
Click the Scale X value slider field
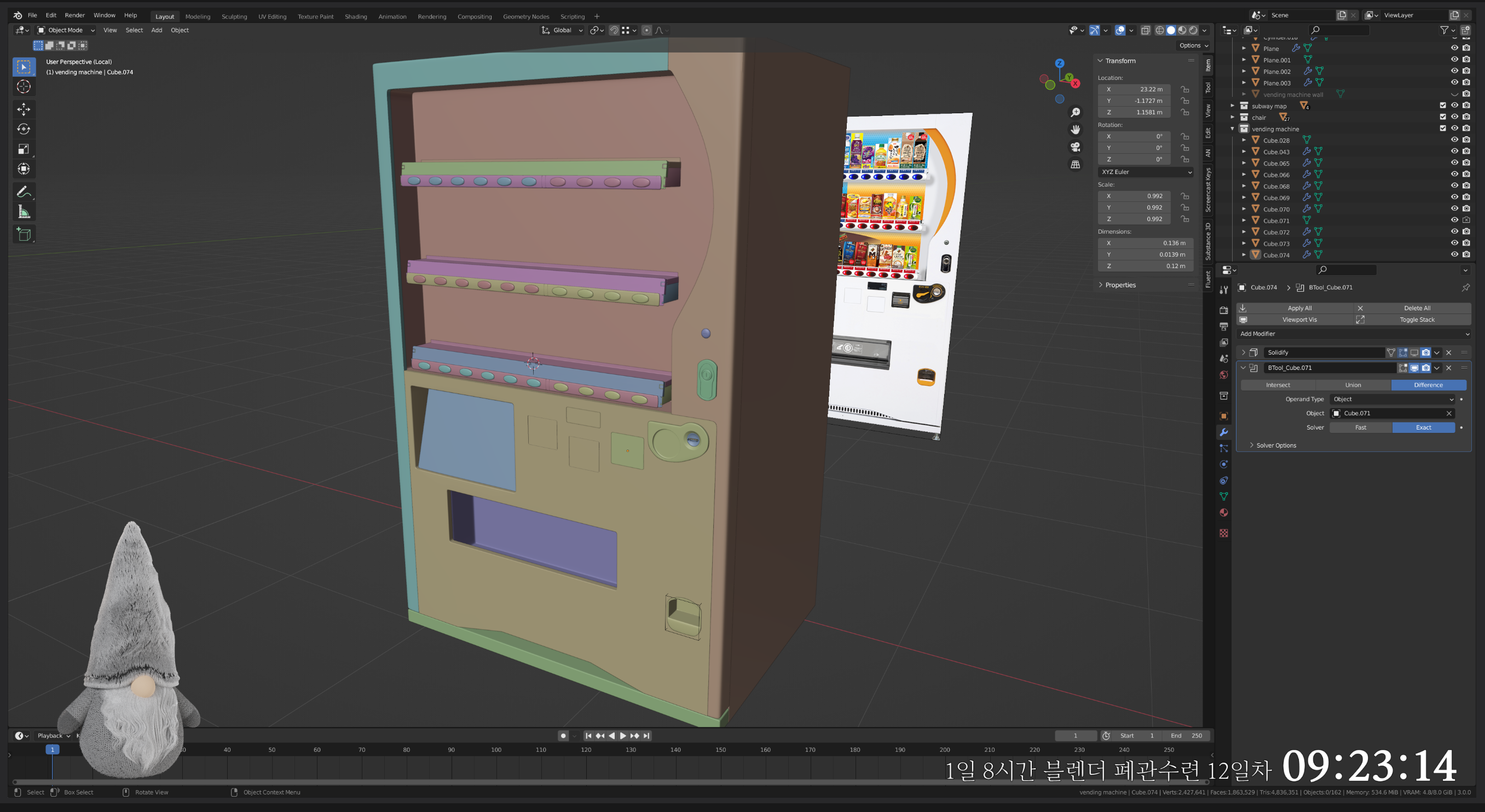click(1134, 196)
